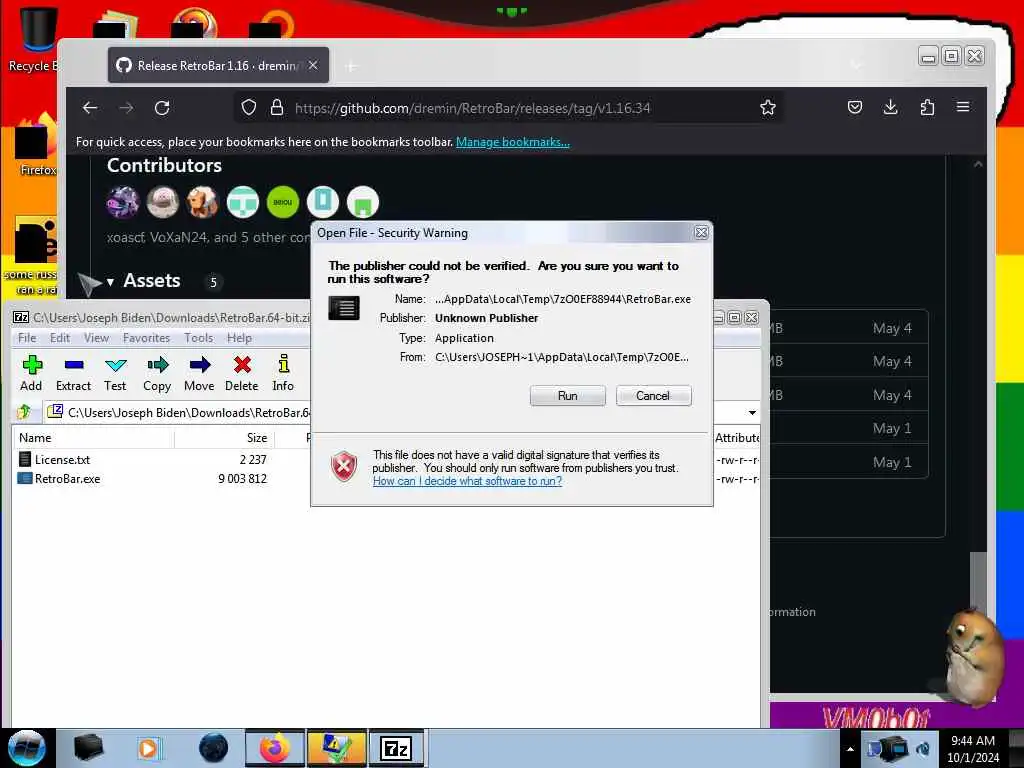Viewport: 1024px width, 768px height.
Task: Click size value 2 237
Action: [x=253, y=460]
